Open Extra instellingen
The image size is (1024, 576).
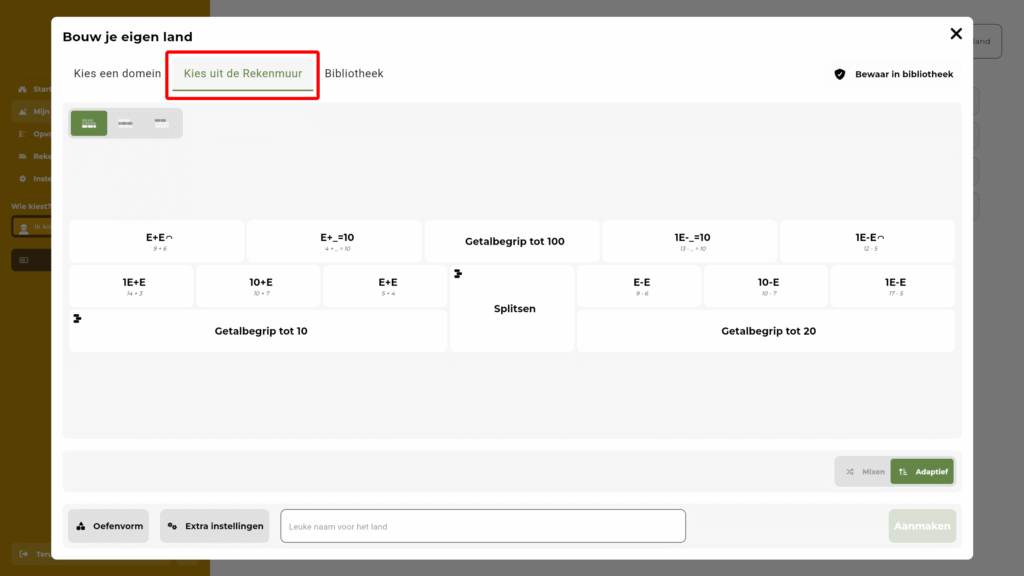pos(214,526)
